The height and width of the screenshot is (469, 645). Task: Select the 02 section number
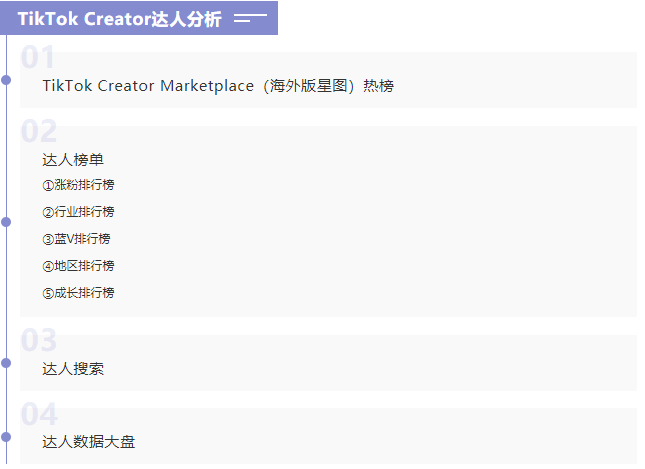(39, 131)
